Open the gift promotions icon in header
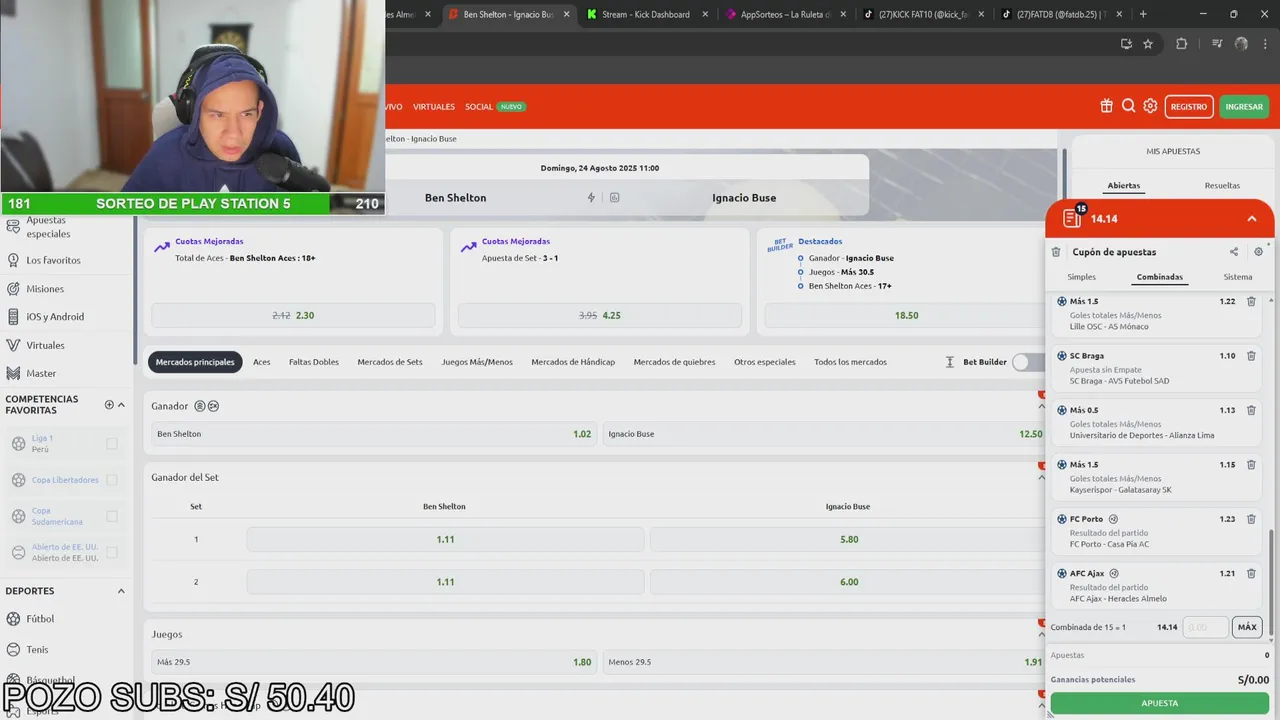 [1106, 106]
